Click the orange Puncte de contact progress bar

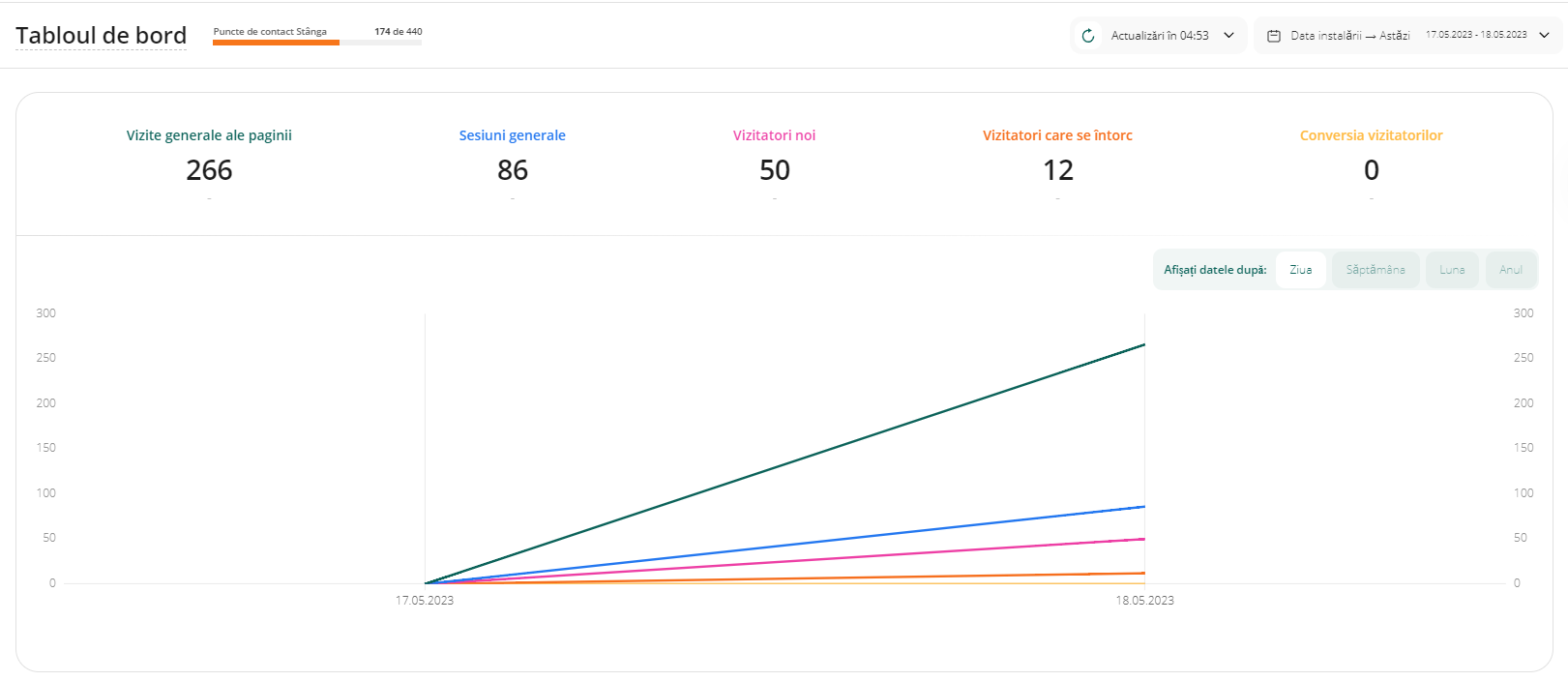(277, 43)
